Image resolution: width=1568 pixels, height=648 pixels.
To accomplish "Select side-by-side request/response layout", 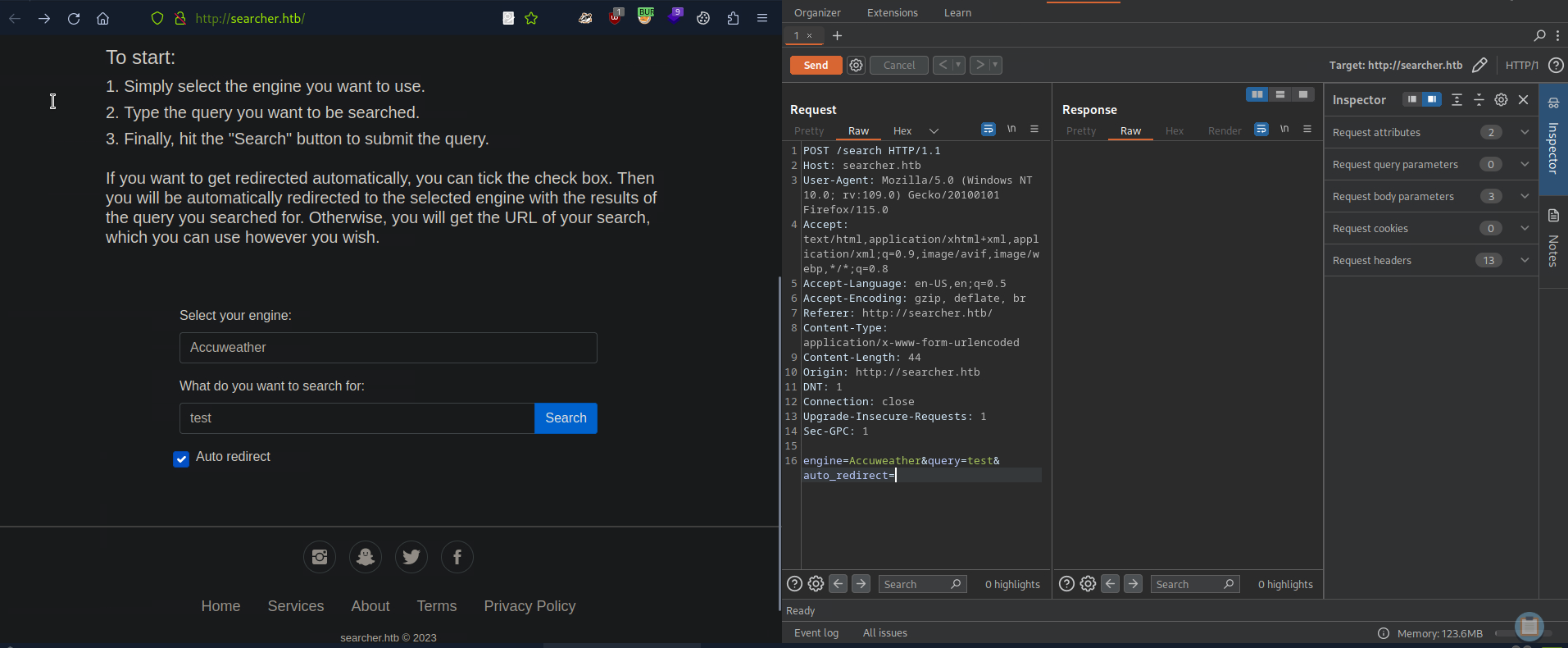I will coord(1257,94).
